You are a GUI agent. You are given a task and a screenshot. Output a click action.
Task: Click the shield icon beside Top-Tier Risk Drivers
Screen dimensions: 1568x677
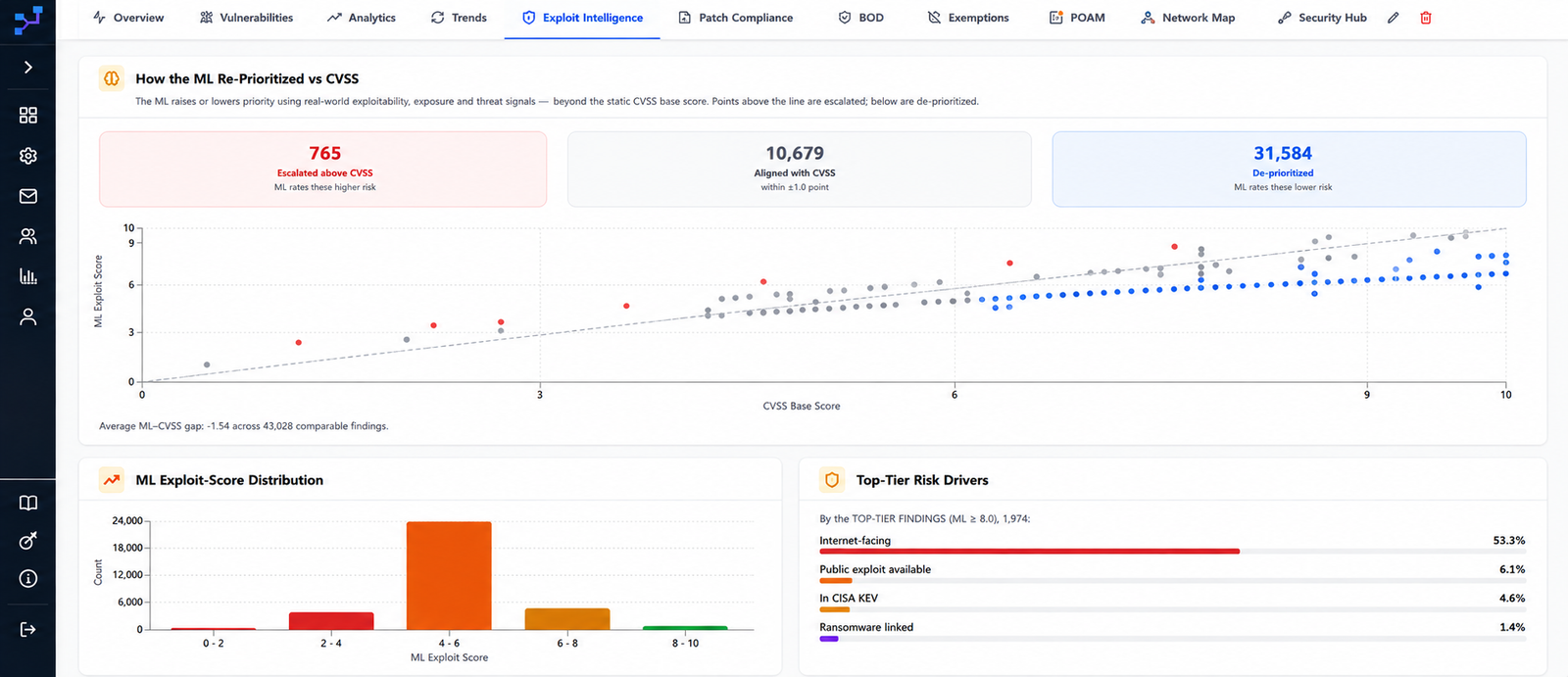pos(832,480)
